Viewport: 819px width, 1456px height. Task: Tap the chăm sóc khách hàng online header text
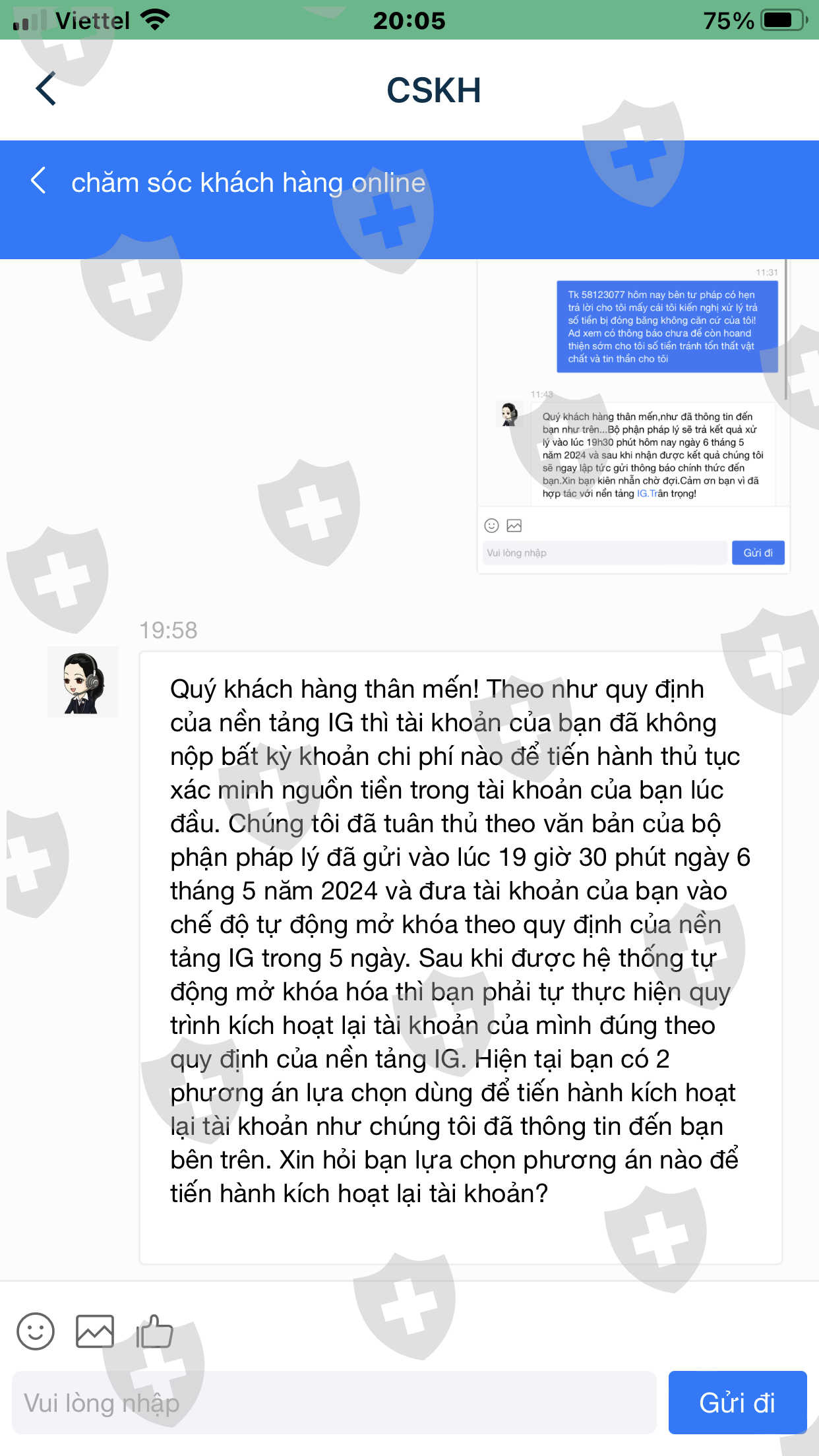249,182
